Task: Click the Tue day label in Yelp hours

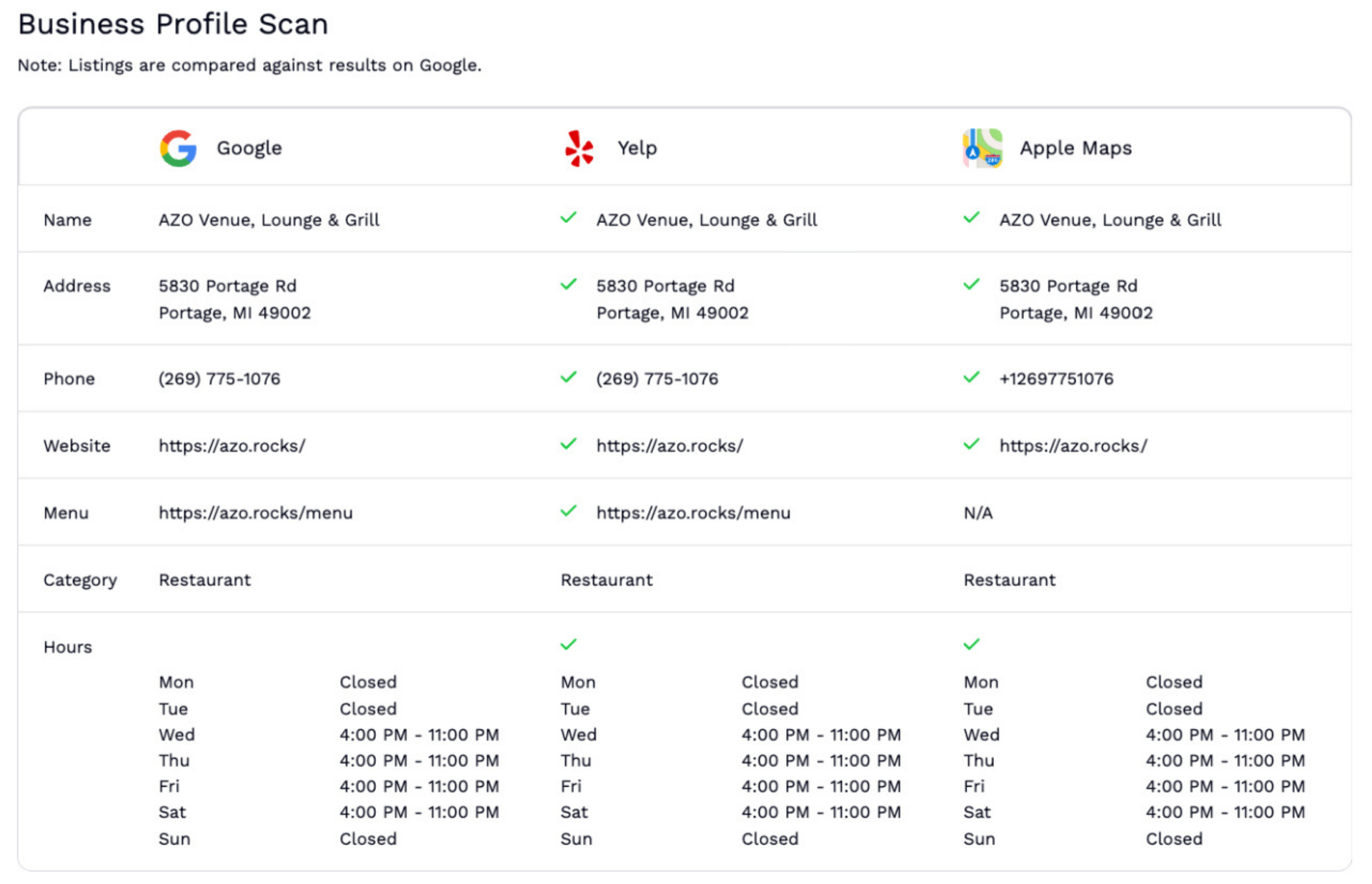Action: [x=575, y=709]
